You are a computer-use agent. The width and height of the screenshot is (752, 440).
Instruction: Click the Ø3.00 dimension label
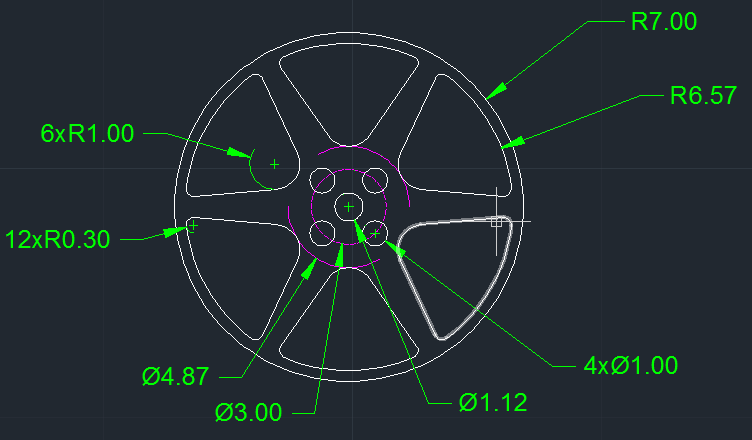tap(248, 412)
